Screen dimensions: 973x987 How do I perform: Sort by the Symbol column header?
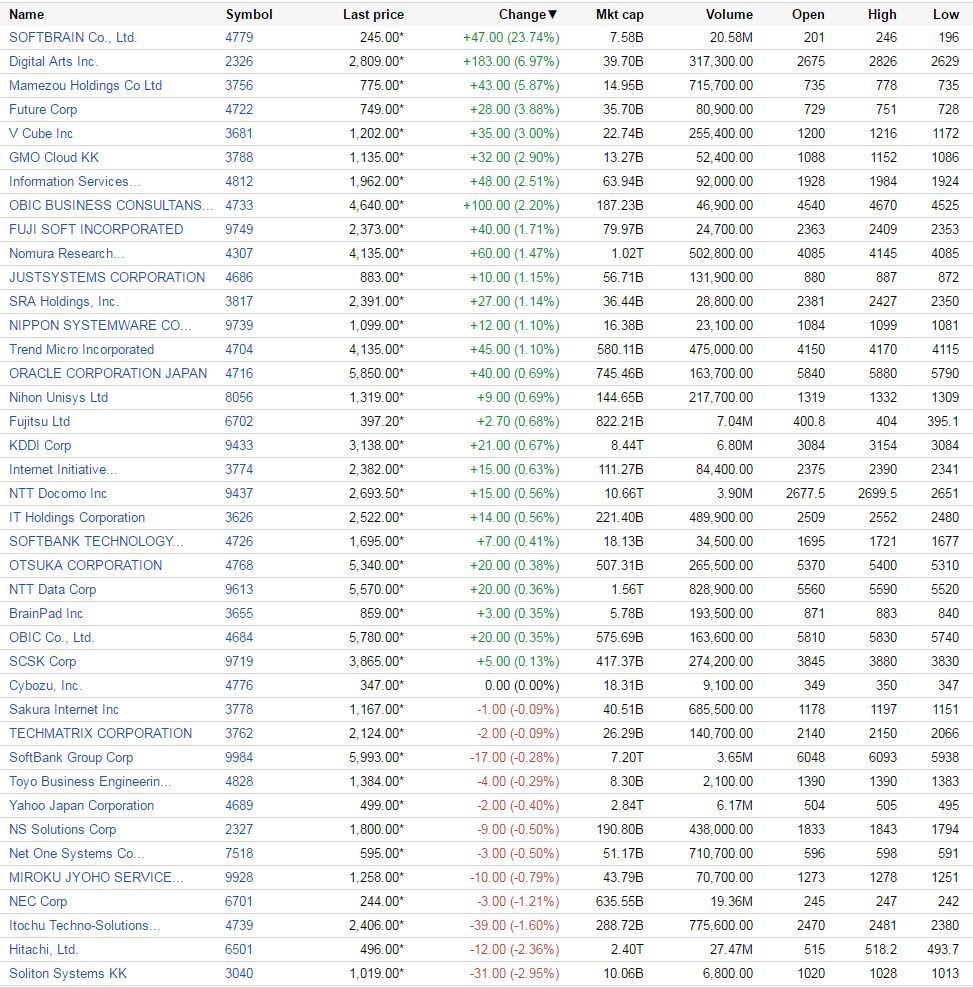point(249,14)
